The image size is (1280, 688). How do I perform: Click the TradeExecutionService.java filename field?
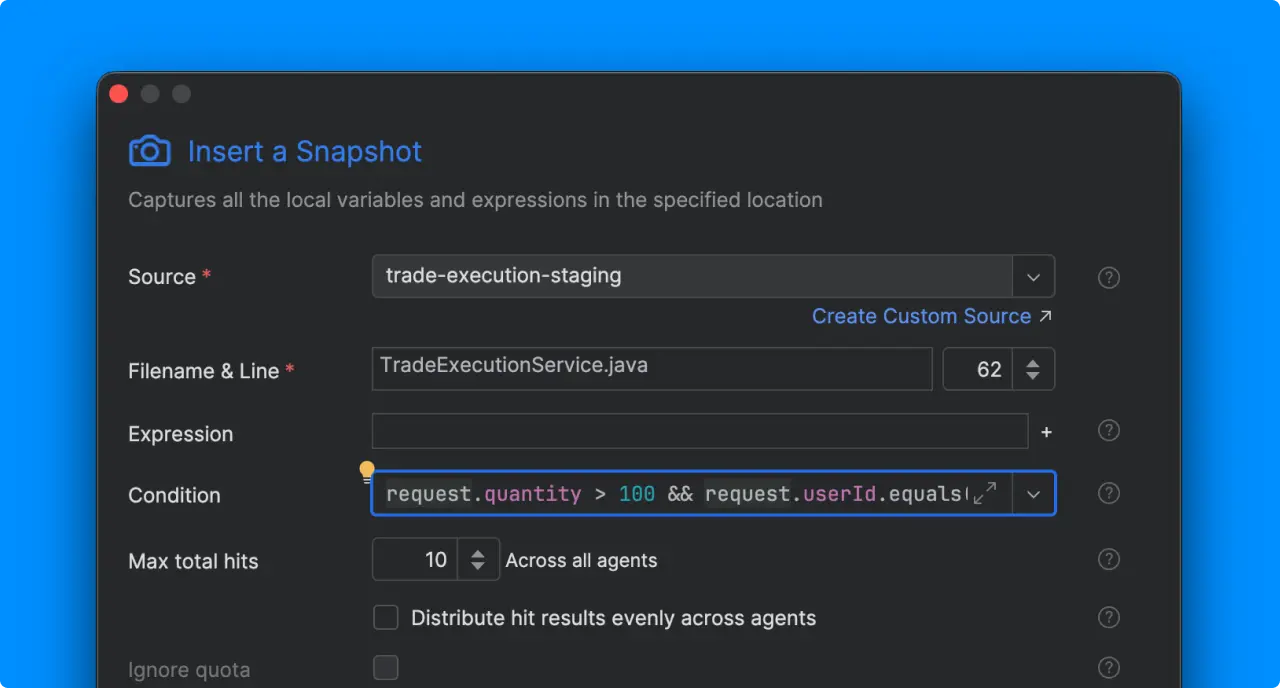click(651, 368)
